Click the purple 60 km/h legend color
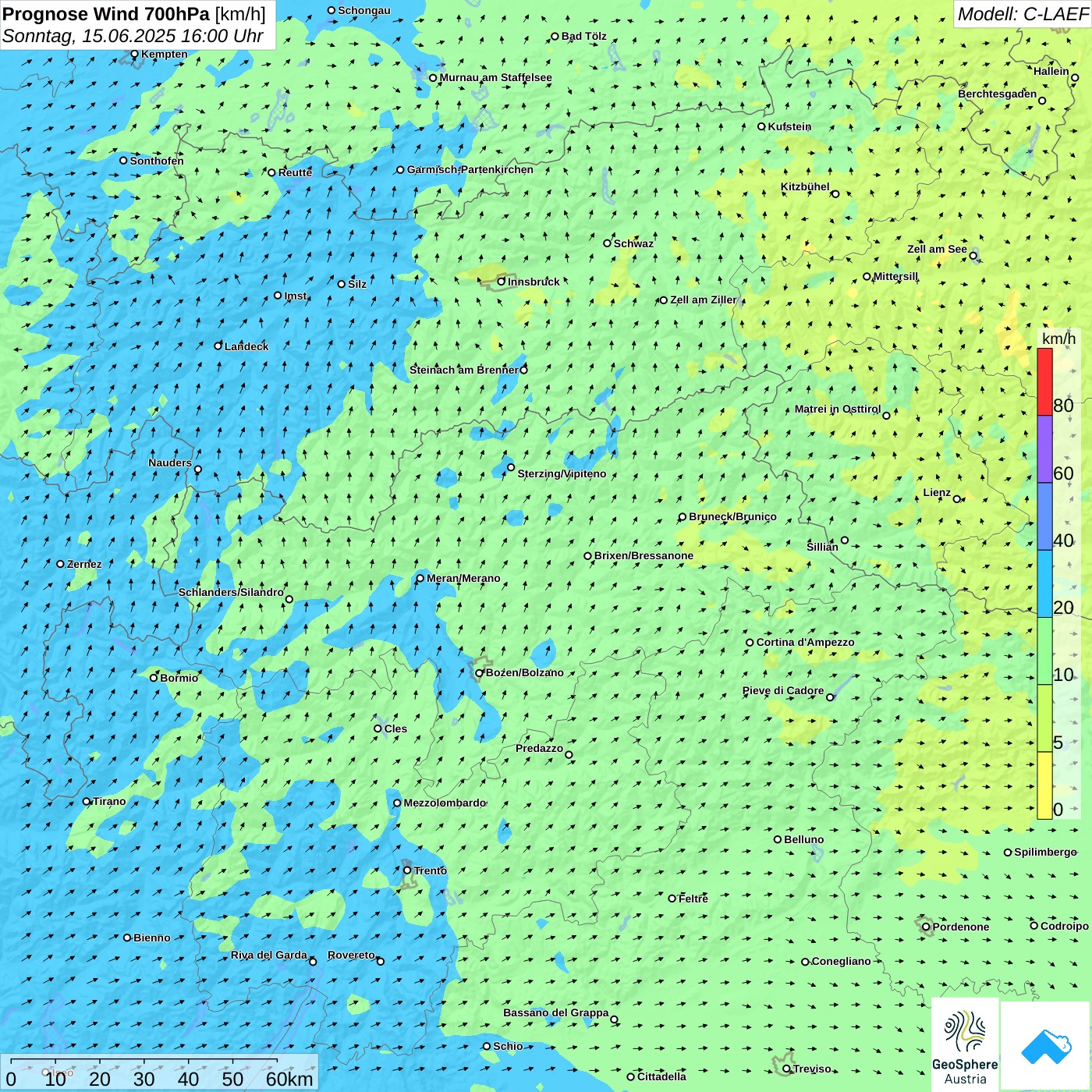 [1044, 449]
